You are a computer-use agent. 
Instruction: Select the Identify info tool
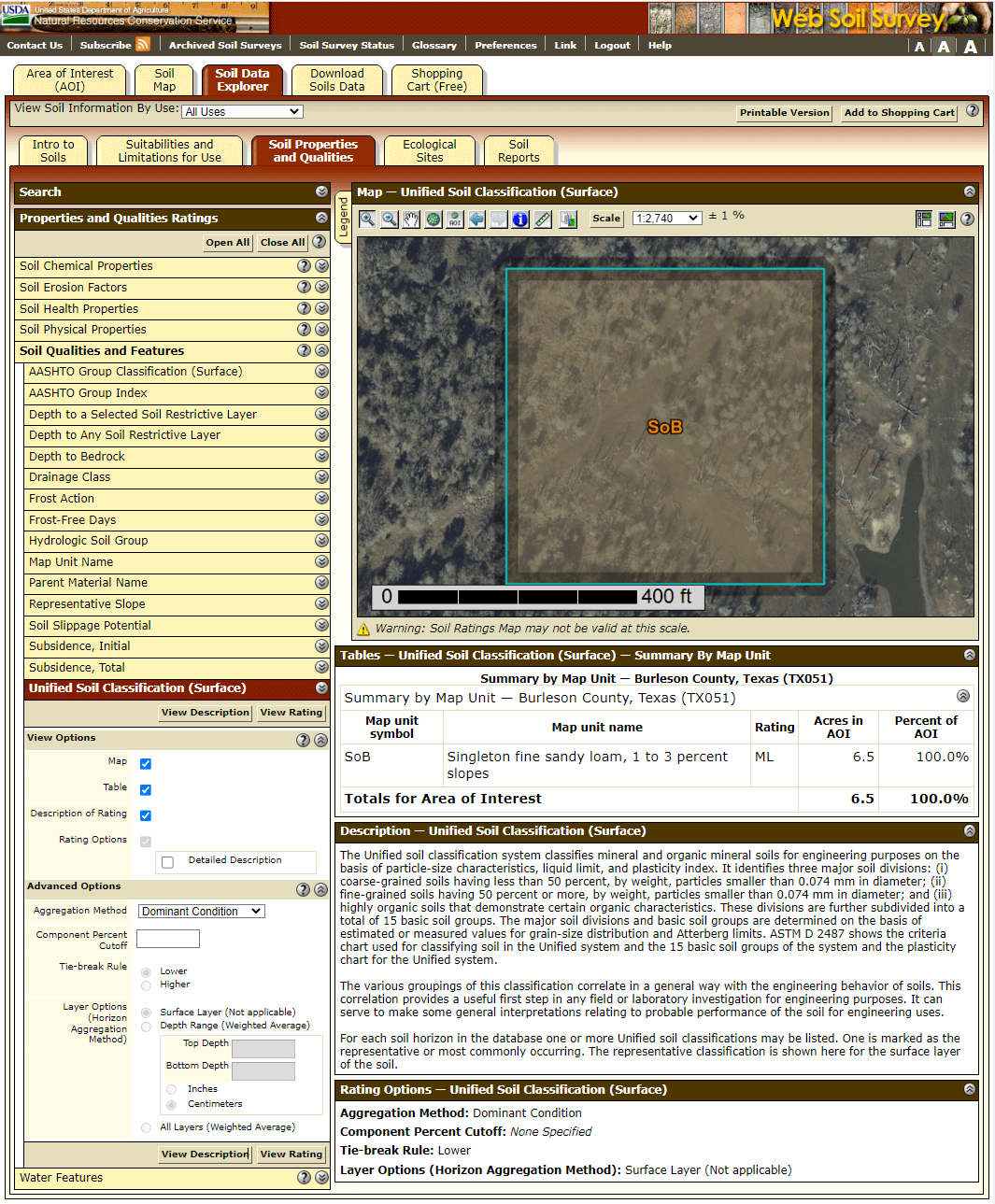tap(519, 219)
